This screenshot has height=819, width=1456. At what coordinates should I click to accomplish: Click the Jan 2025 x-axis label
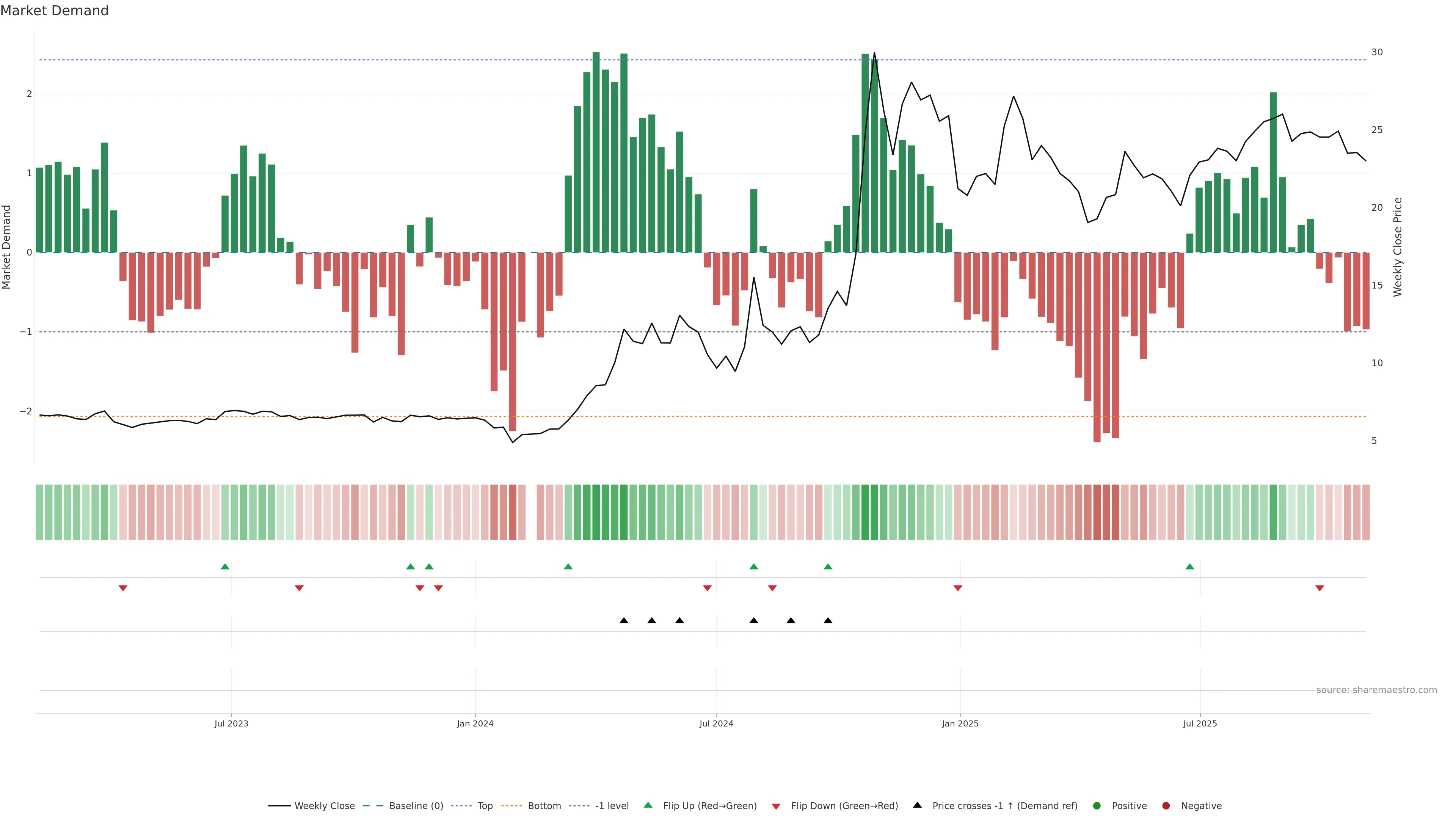960,723
